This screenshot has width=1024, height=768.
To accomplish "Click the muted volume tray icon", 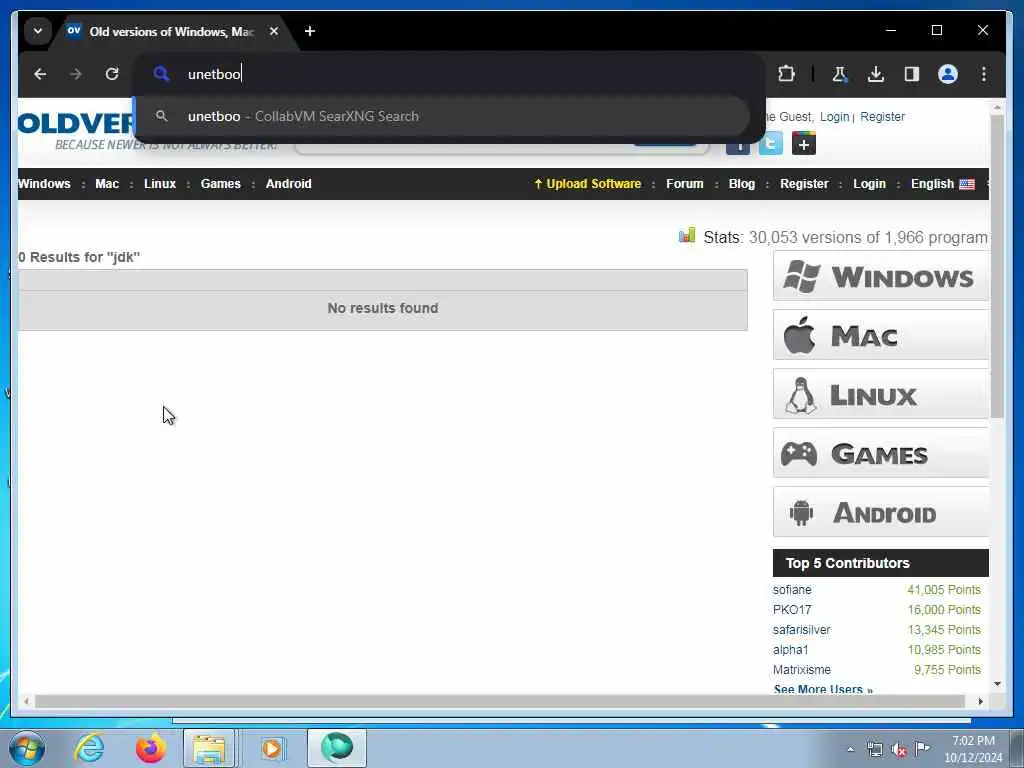I will coord(899,750).
